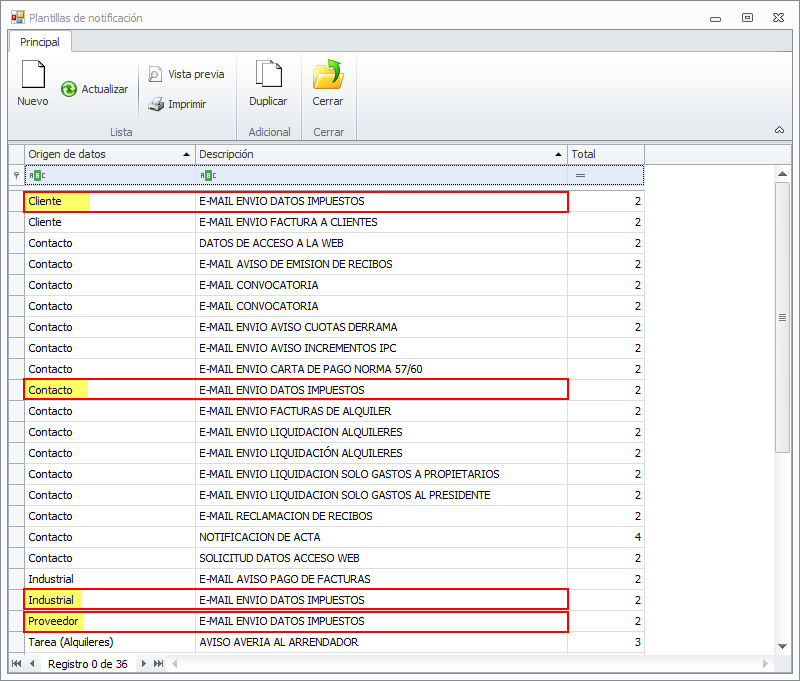The image size is (800, 681).
Task: Go to previous record navigator button
Action: 32,664
